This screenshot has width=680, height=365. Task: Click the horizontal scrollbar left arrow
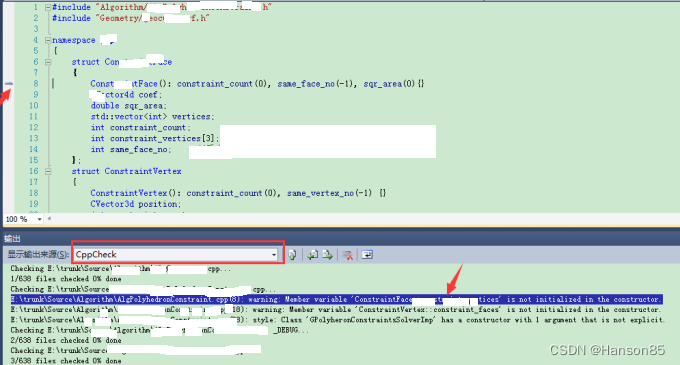pyautogui.click(x=49, y=219)
